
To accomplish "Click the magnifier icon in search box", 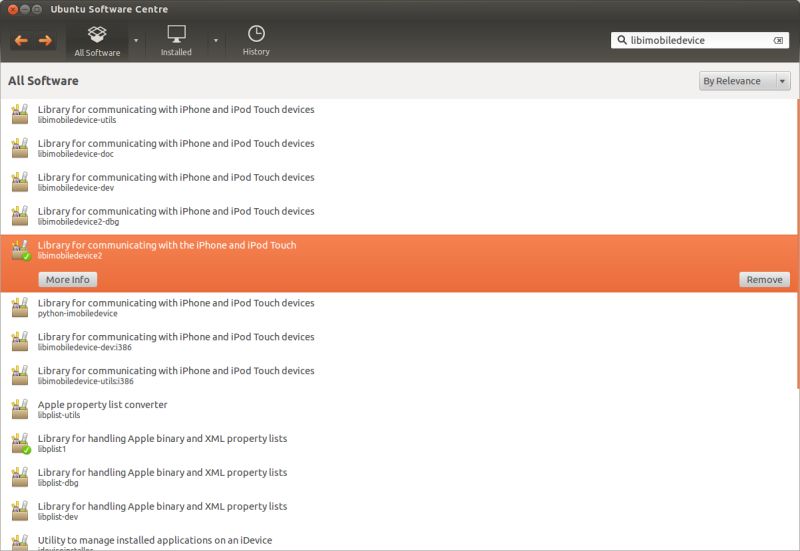I will (621, 40).
